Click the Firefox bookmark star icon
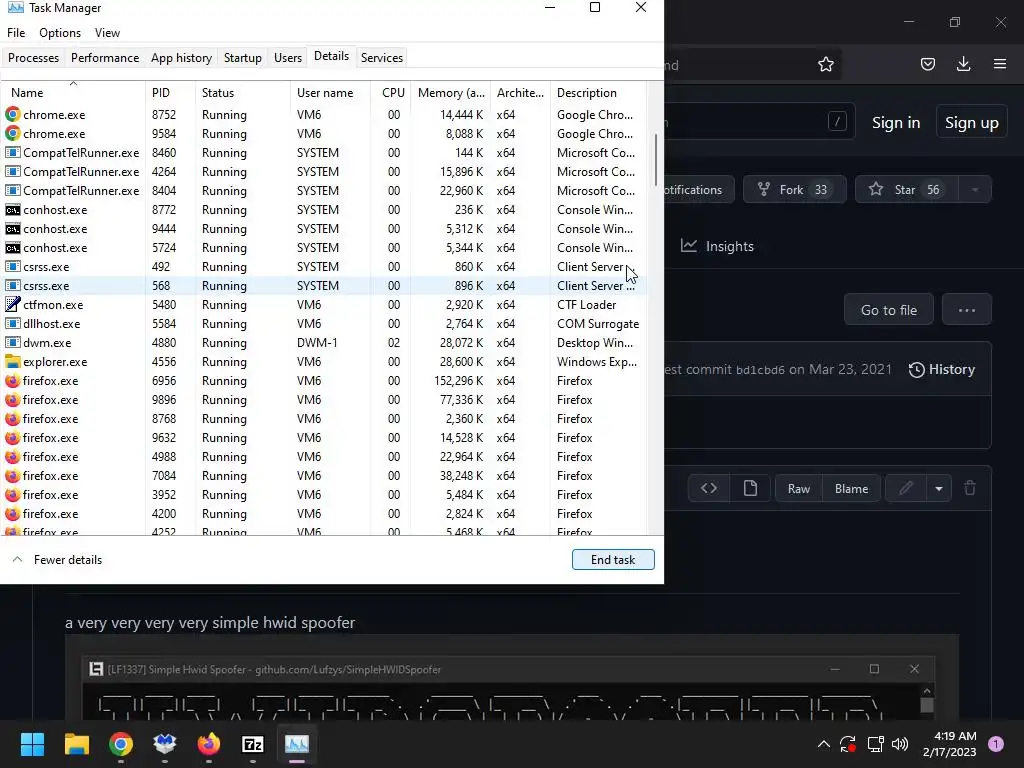Image resolution: width=1024 pixels, height=768 pixels. click(825, 64)
